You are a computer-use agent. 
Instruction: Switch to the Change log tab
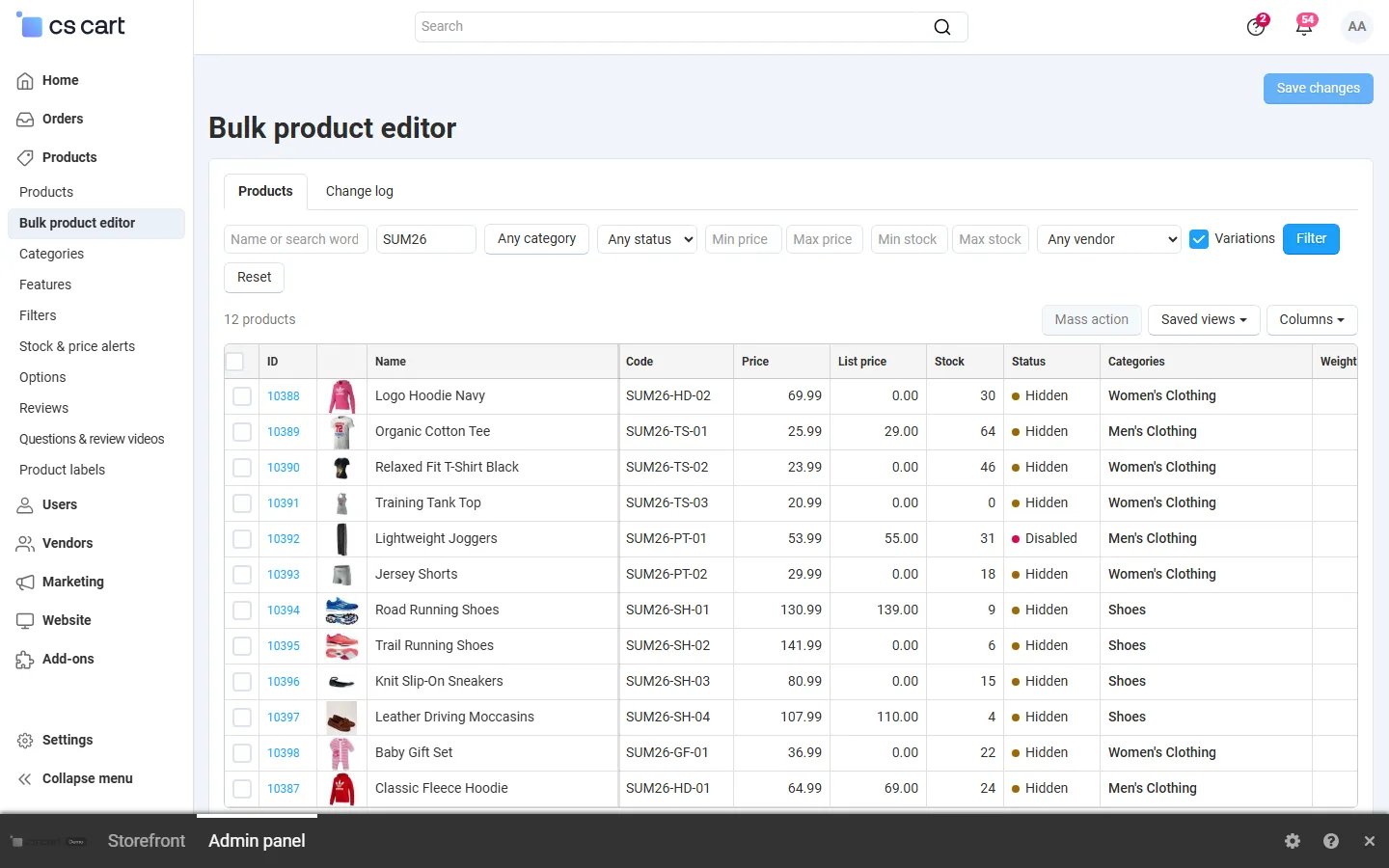360,191
